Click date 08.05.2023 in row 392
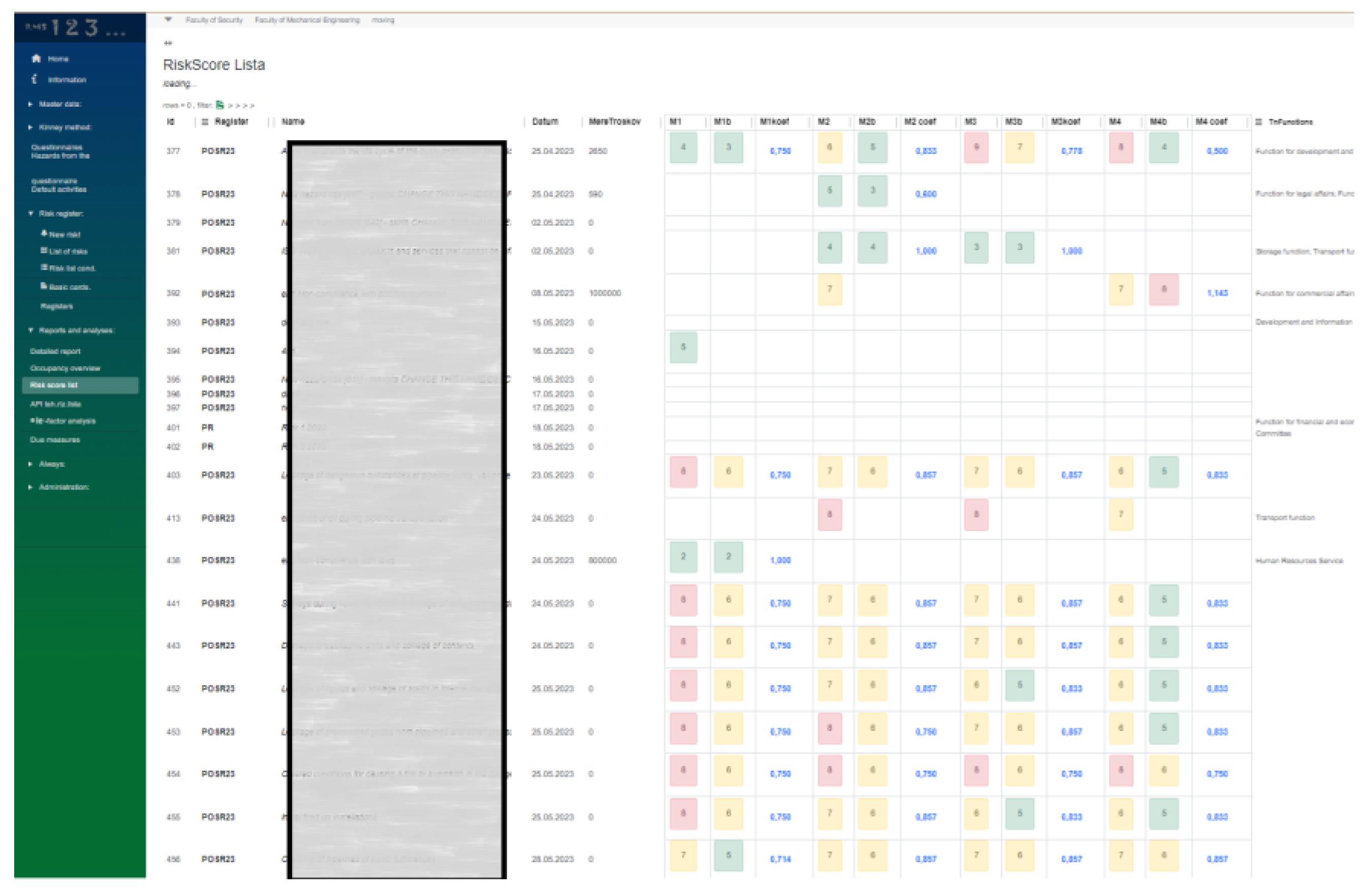Screen dimensions: 1372x895 pyautogui.click(x=552, y=293)
